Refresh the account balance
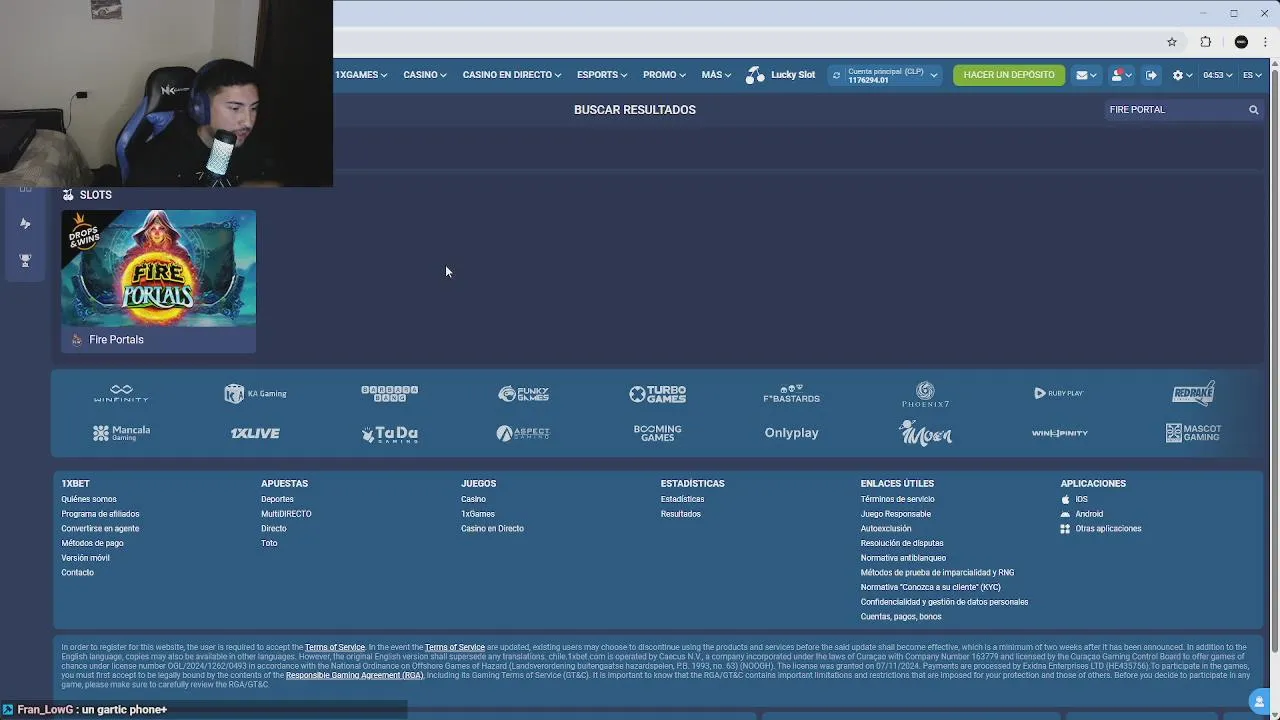The image size is (1280, 720). pyautogui.click(x=836, y=75)
